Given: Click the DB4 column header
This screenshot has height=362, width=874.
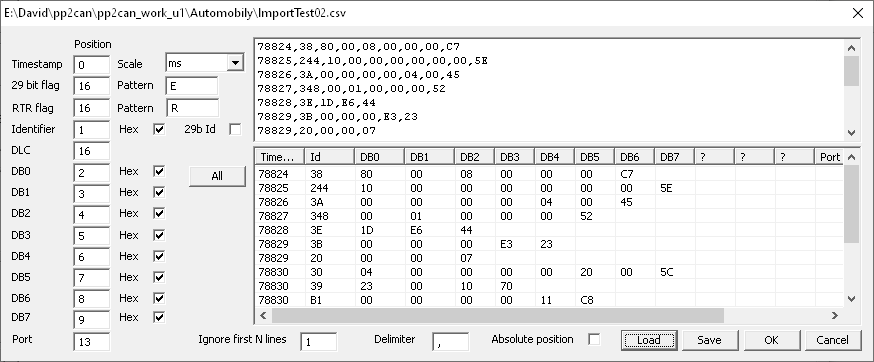Looking at the screenshot, I should (554, 157).
